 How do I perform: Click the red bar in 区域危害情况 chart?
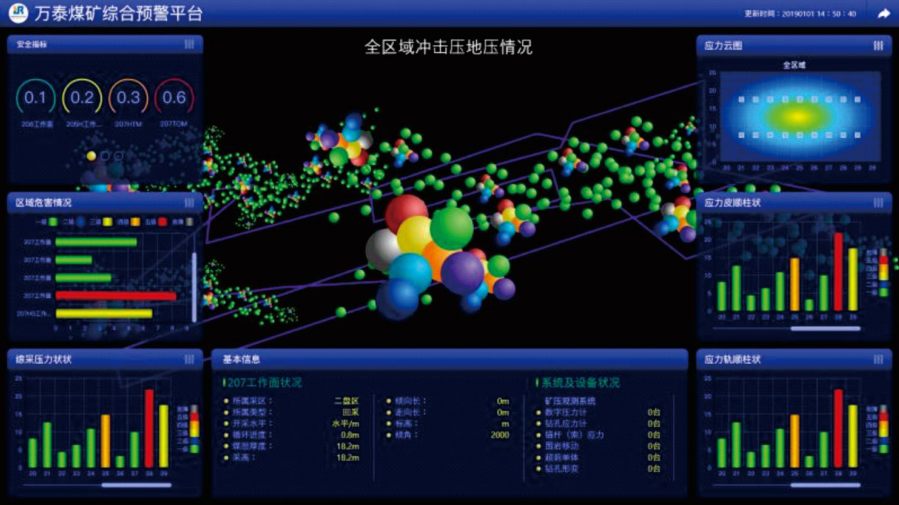[x=116, y=296]
